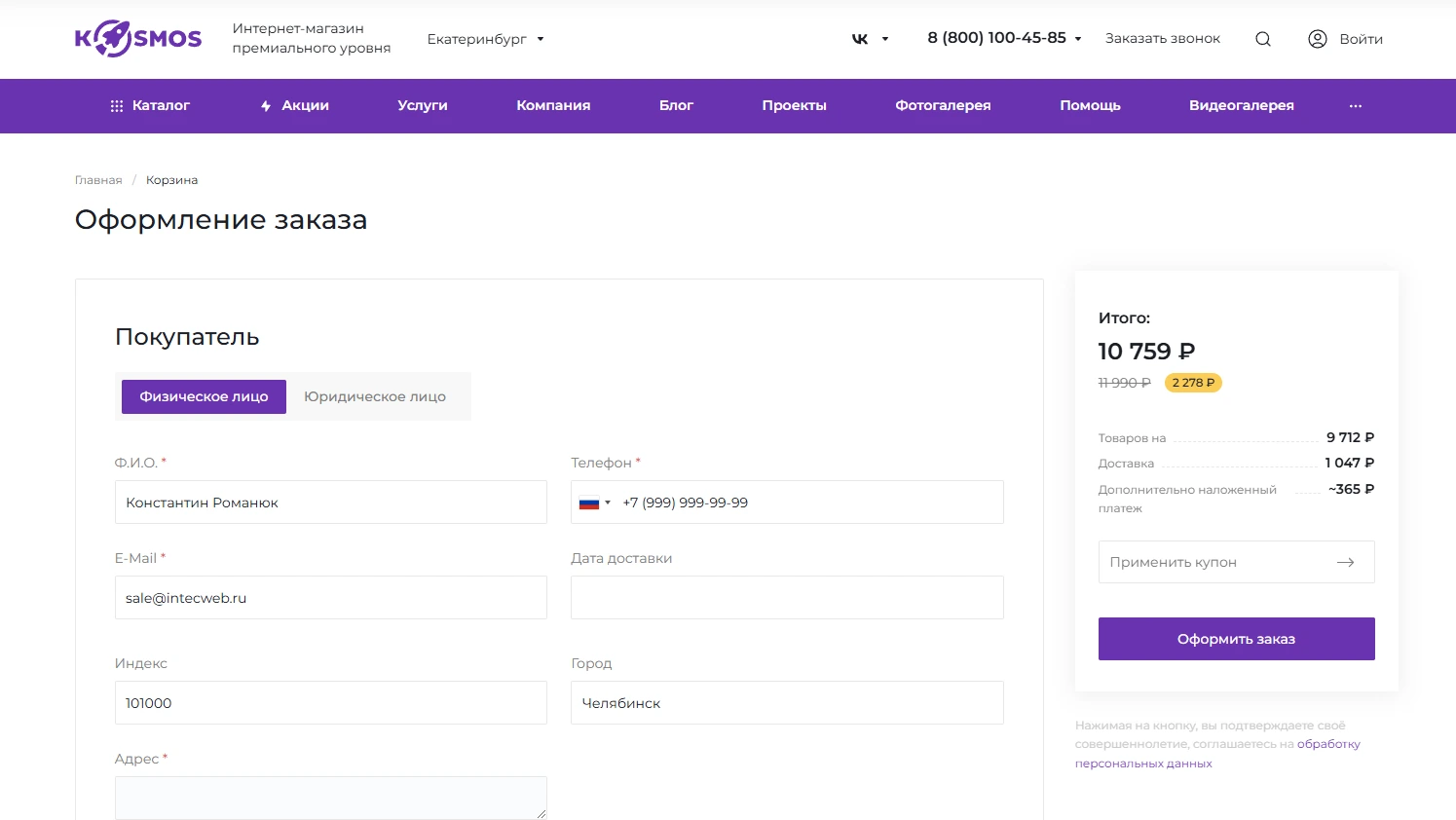Screen dimensions: 1456x820
Task: Click the catalog grid icon
Action: pos(117,106)
